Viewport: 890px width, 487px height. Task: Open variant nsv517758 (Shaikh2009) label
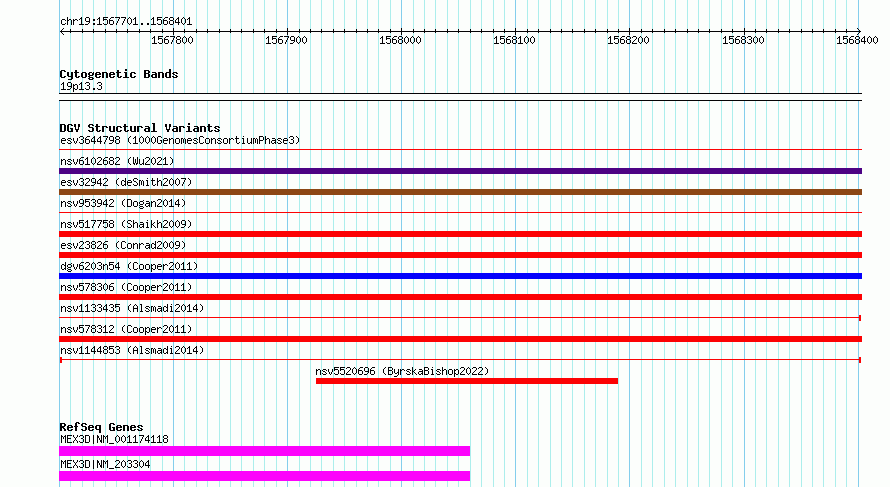(x=126, y=224)
